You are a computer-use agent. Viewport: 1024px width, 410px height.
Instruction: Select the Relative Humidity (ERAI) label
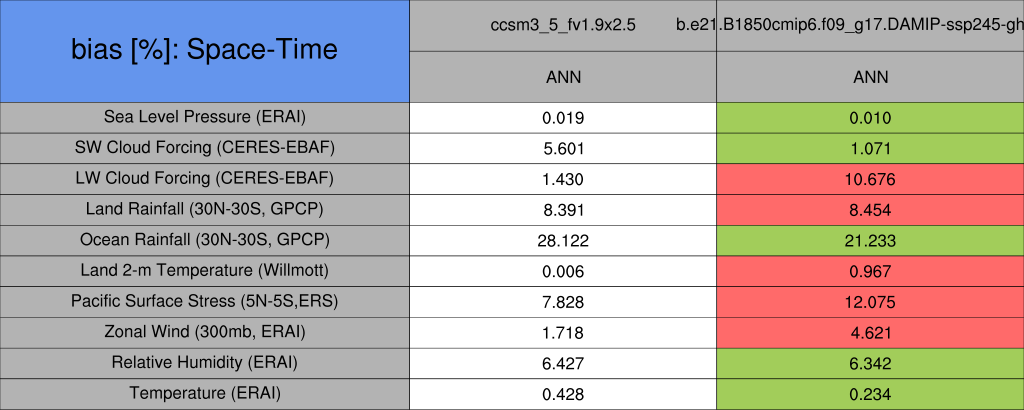(x=204, y=363)
